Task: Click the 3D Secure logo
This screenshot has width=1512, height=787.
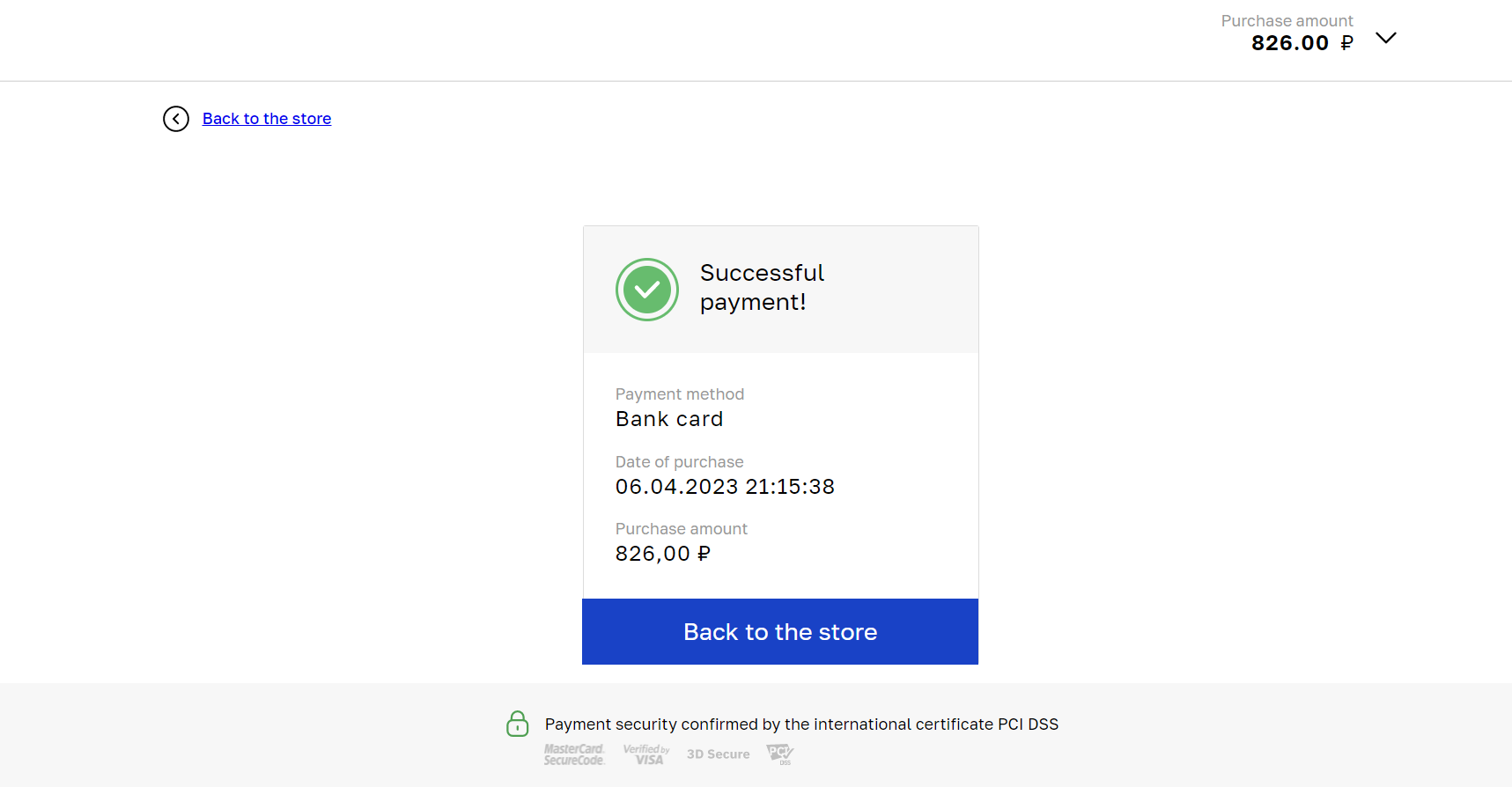Action: coord(719,754)
